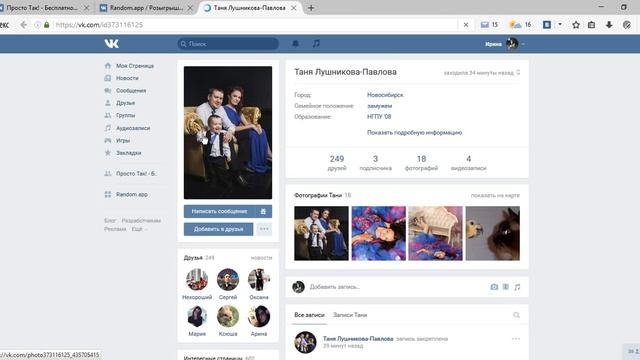Click the gift icon next to Написать сообщение
Image resolution: width=640 pixels, height=360 pixels.
(263, 211)
